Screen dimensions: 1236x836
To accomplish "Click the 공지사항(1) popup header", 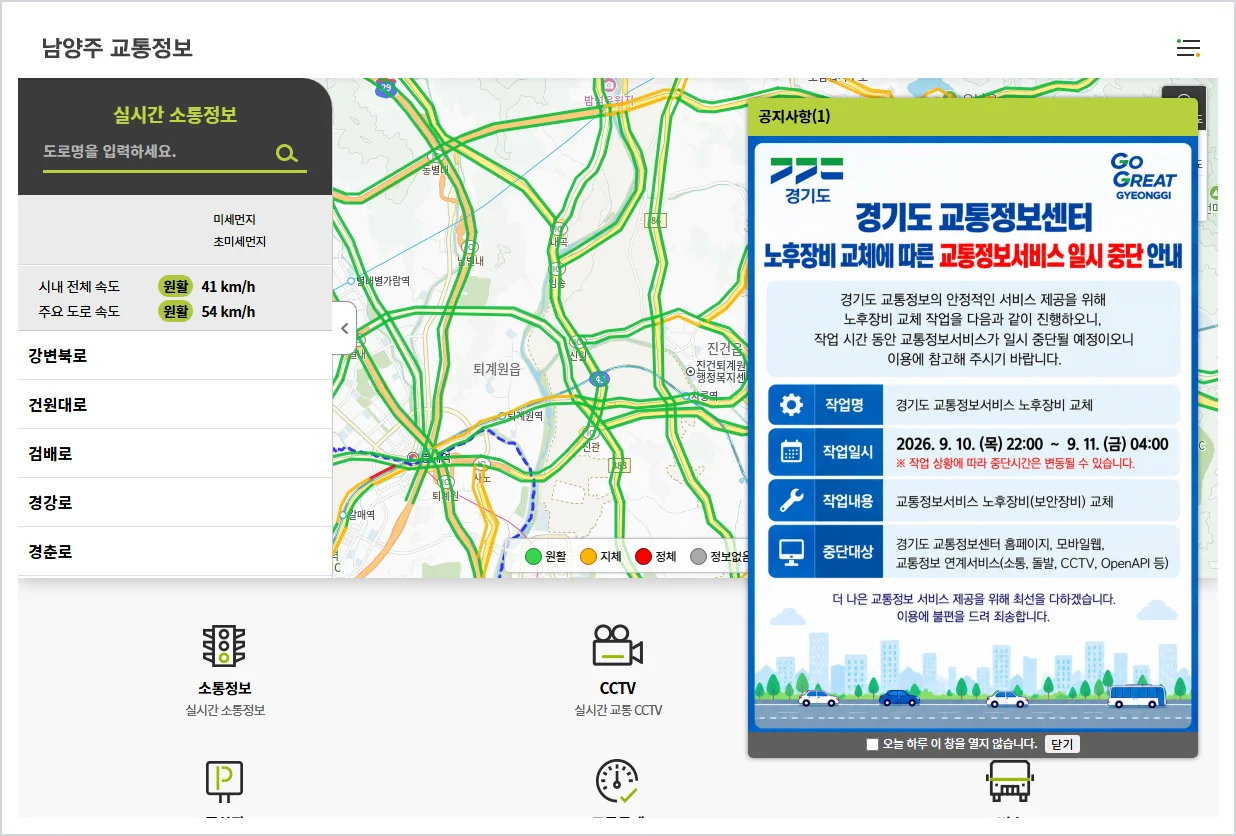I will (972, 117).
